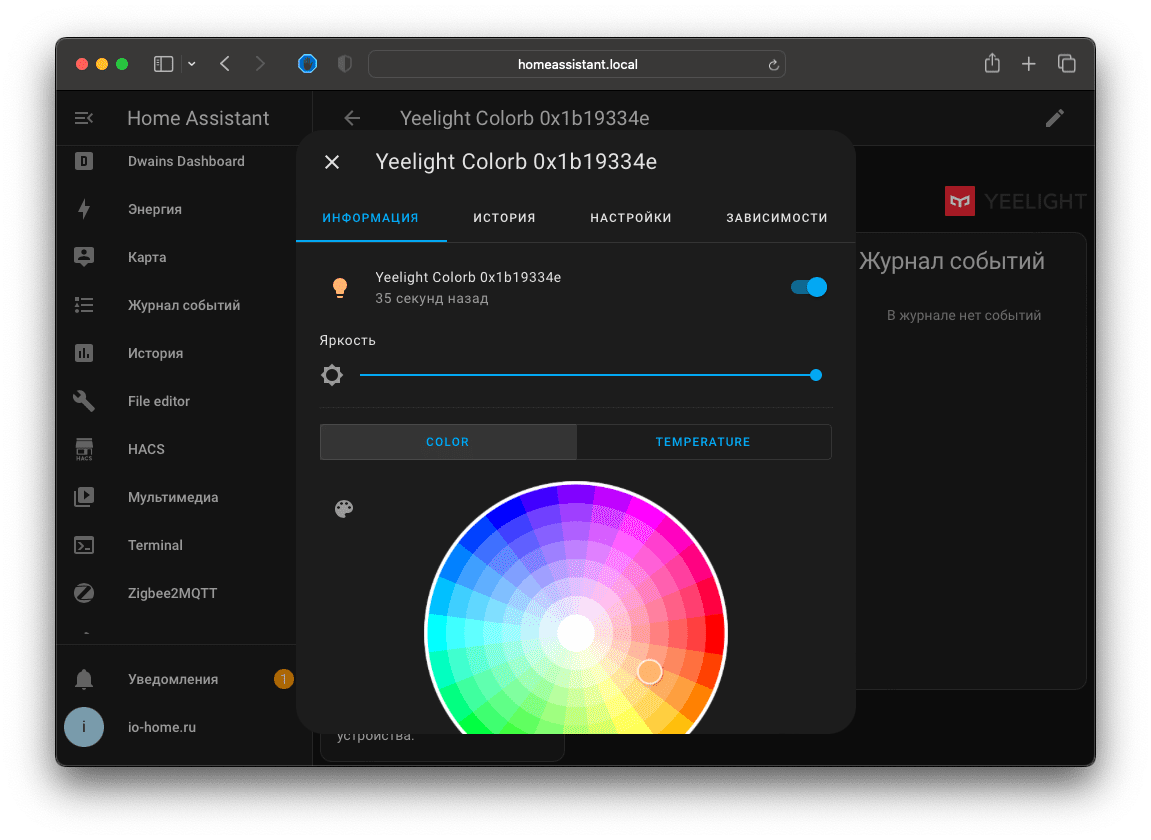Open the Terminal sidebar icon
Viewport: 1151px width, 840px height.
[84, 545]
